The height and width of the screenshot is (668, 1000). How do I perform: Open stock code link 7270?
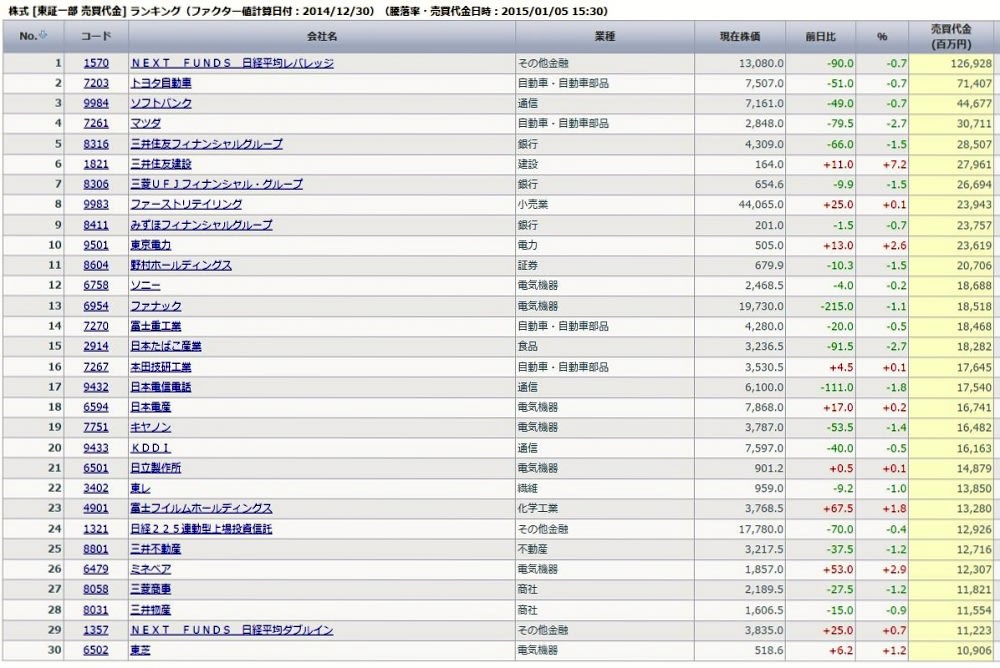pos(96,326)
